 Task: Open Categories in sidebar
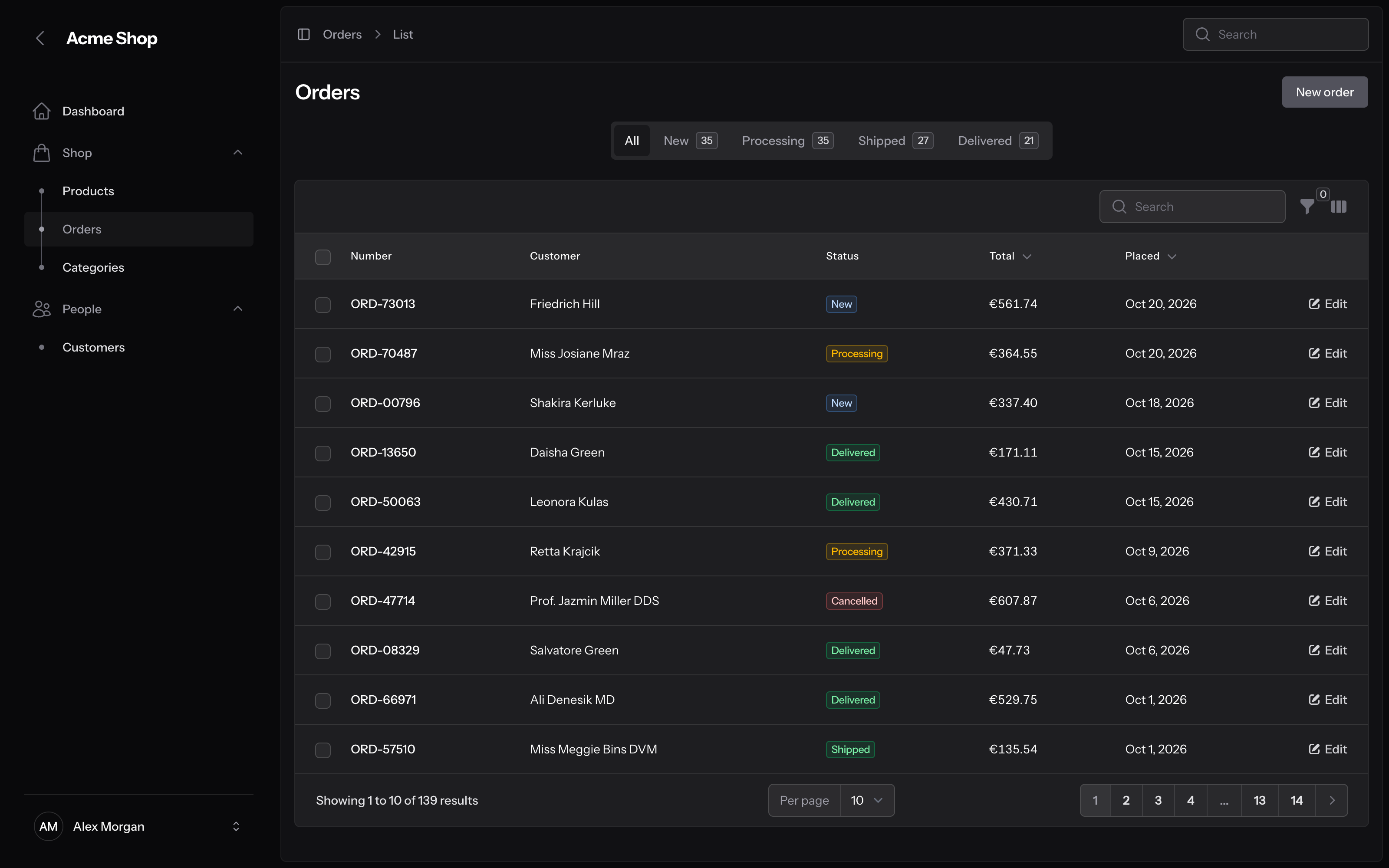(x=139, y=267)
